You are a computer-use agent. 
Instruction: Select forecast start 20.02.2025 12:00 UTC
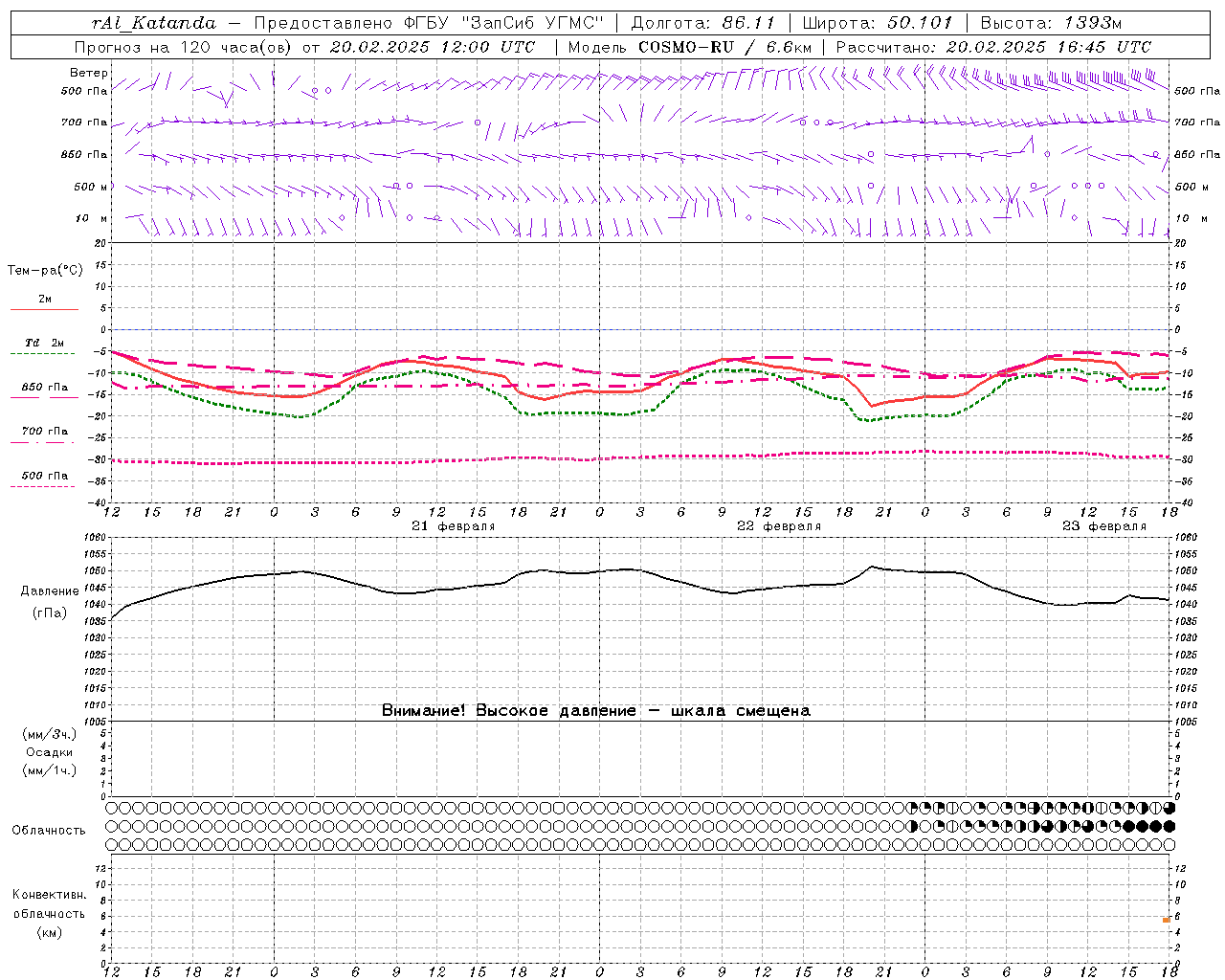[x=433, y=47]
